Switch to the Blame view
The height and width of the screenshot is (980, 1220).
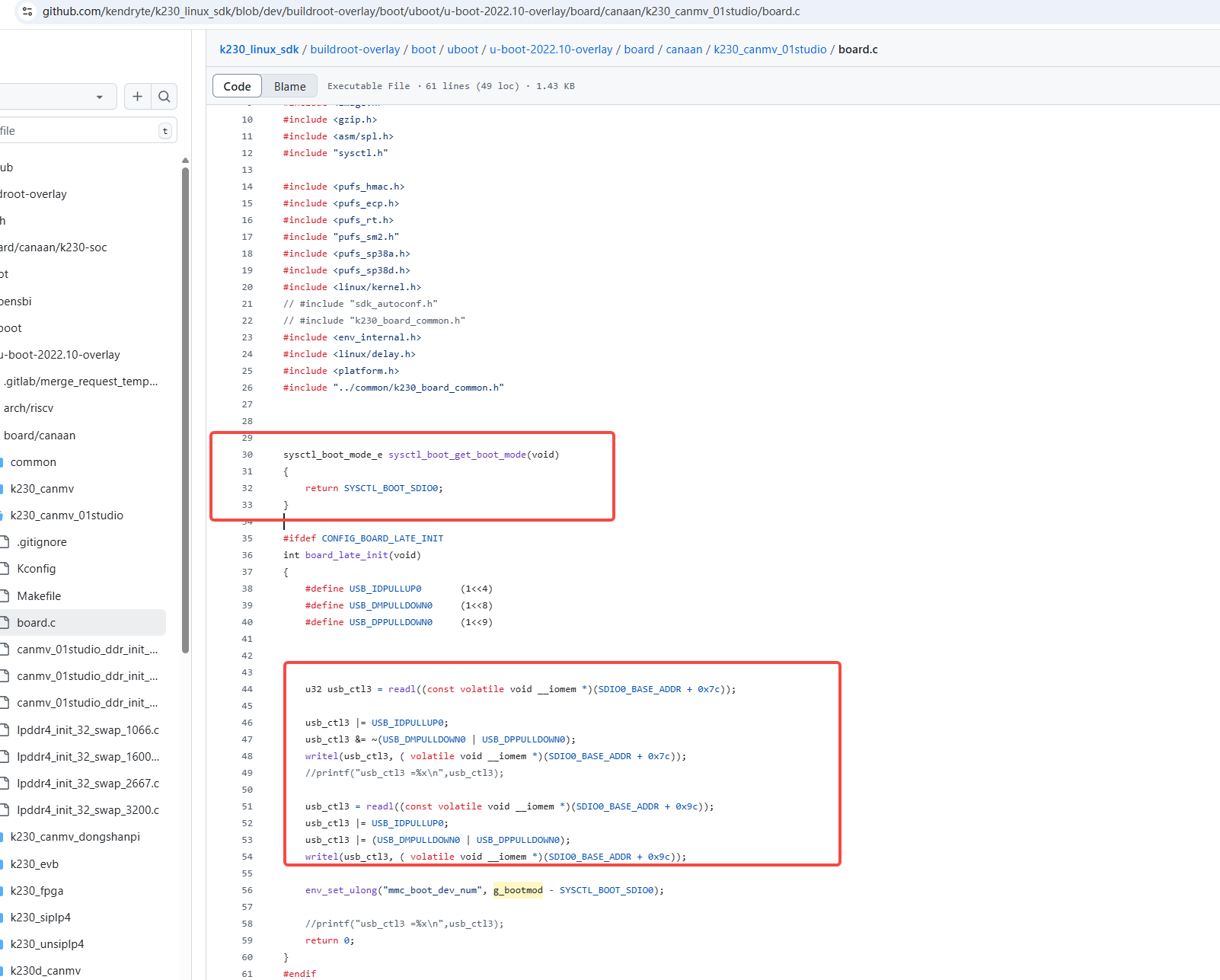point(289,86)
